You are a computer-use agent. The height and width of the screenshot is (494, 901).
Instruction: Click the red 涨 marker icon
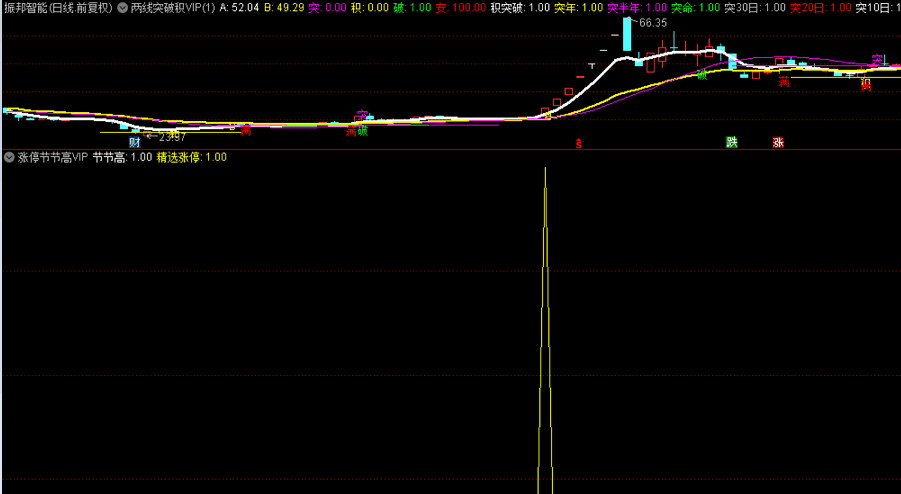click(x=778, y=142)
